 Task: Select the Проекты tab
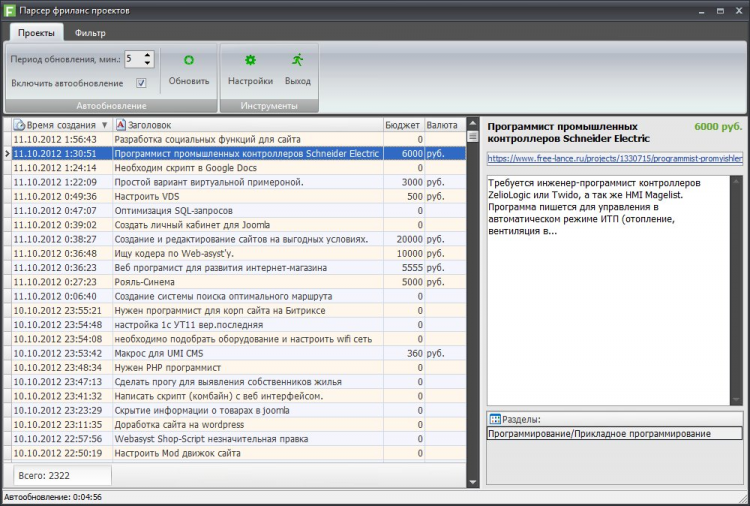click(x=36, y=33)
